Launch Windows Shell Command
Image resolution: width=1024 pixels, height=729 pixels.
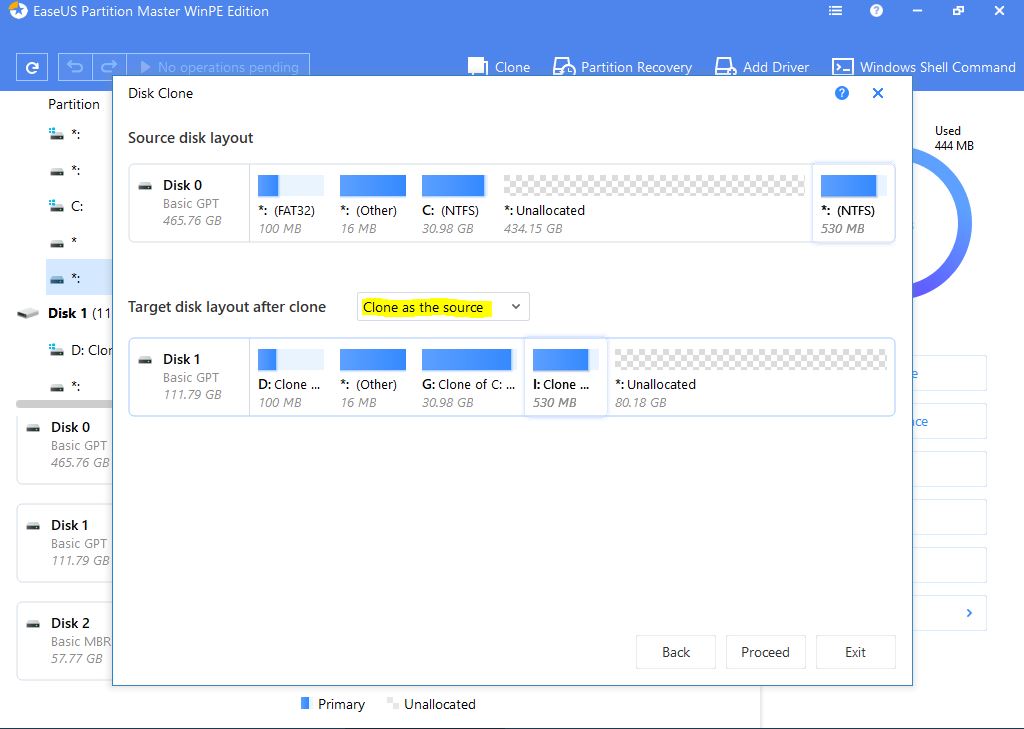click(923, 67)
